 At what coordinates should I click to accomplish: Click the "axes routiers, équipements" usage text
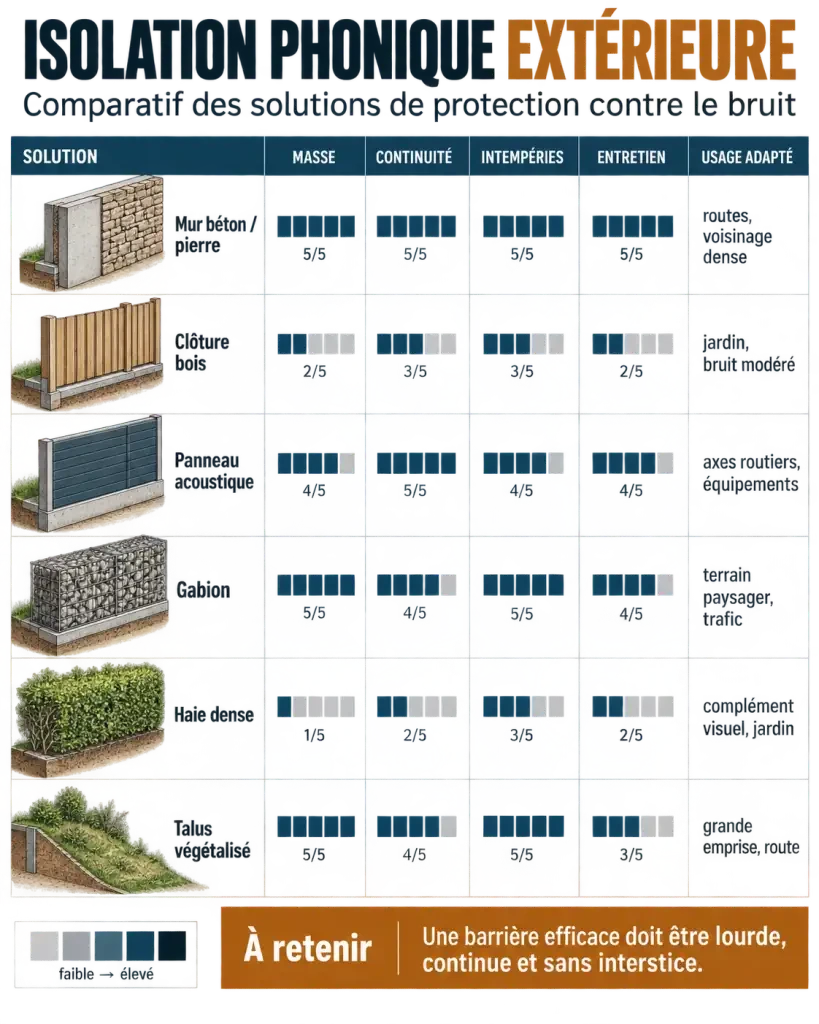751,473
